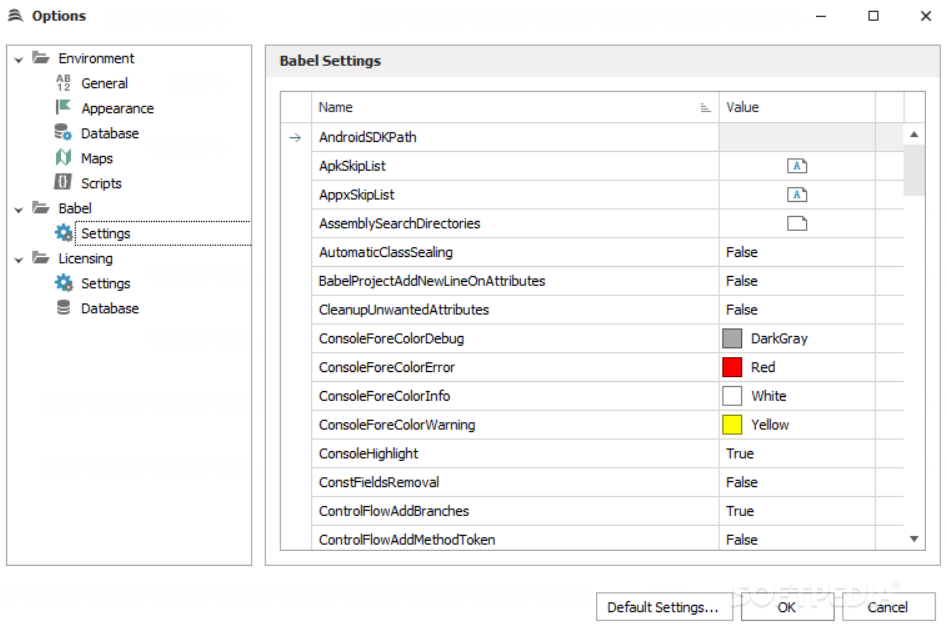
Task: Click the Name column header
Action: [x=515, y=107]
